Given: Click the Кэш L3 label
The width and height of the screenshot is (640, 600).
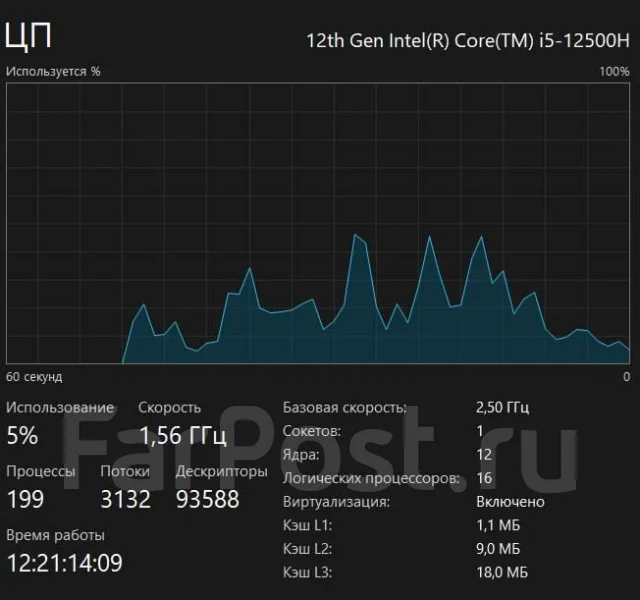Looking at the screenshot, I should tap(307, 573).
